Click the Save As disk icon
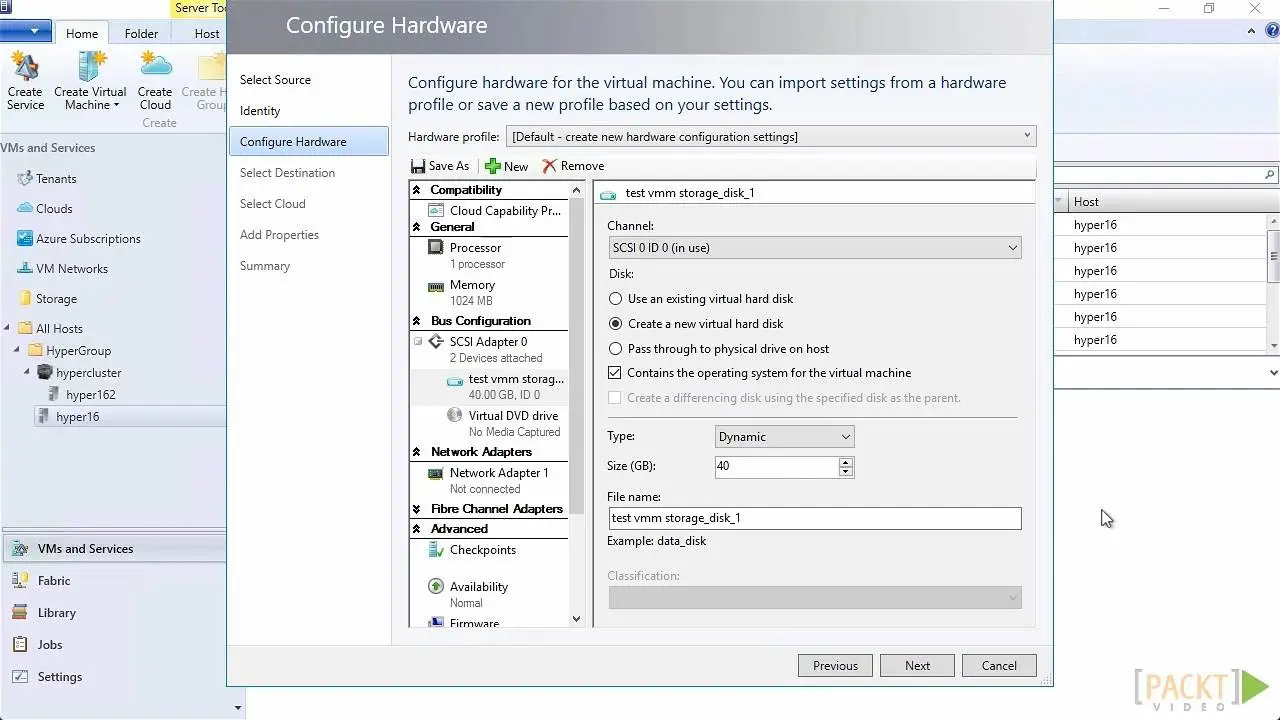 418,166
